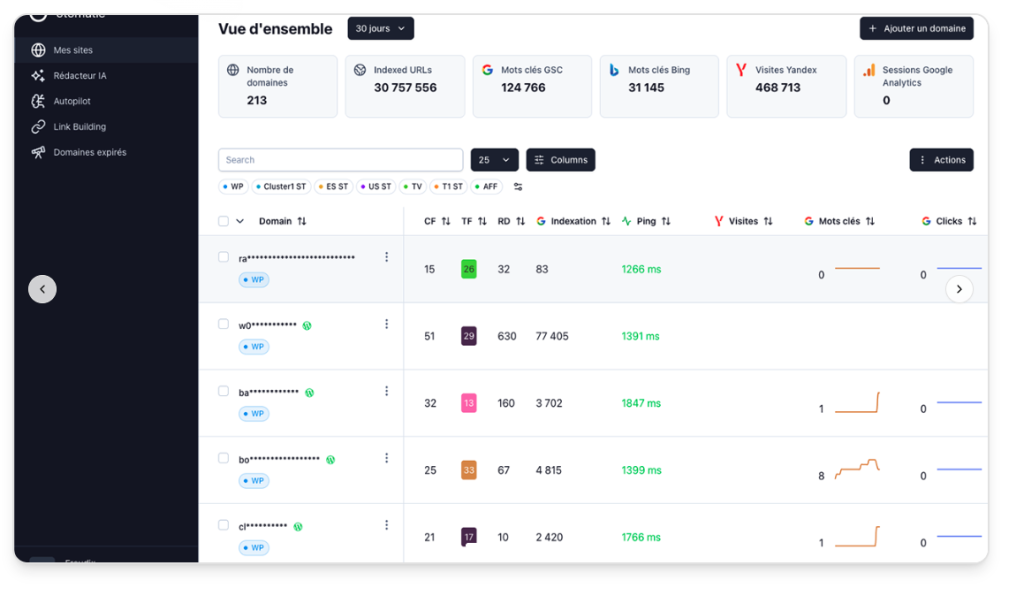Click the chain link icon for Link Building

(39, 127)
